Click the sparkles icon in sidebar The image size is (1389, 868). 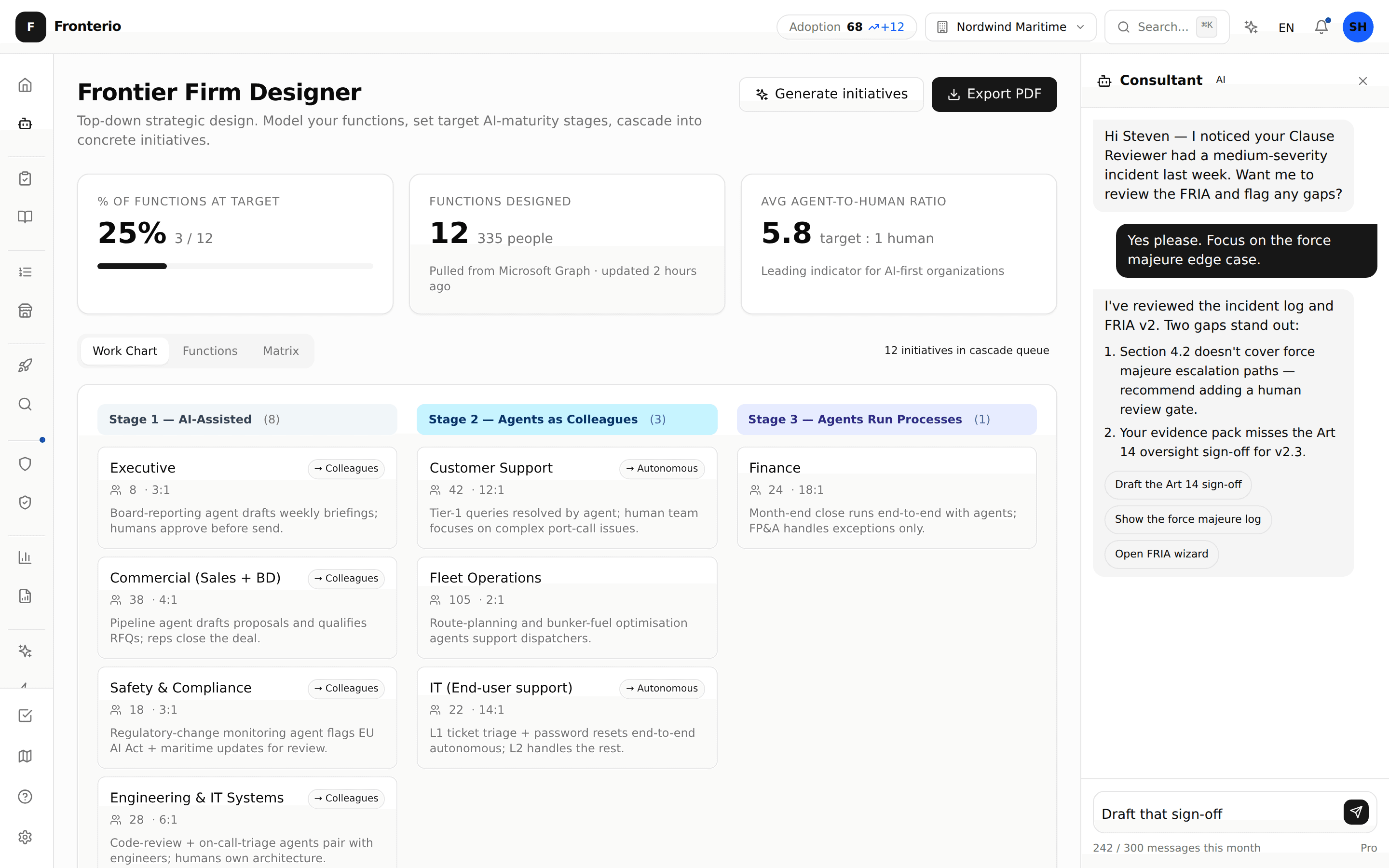(25, 651)
